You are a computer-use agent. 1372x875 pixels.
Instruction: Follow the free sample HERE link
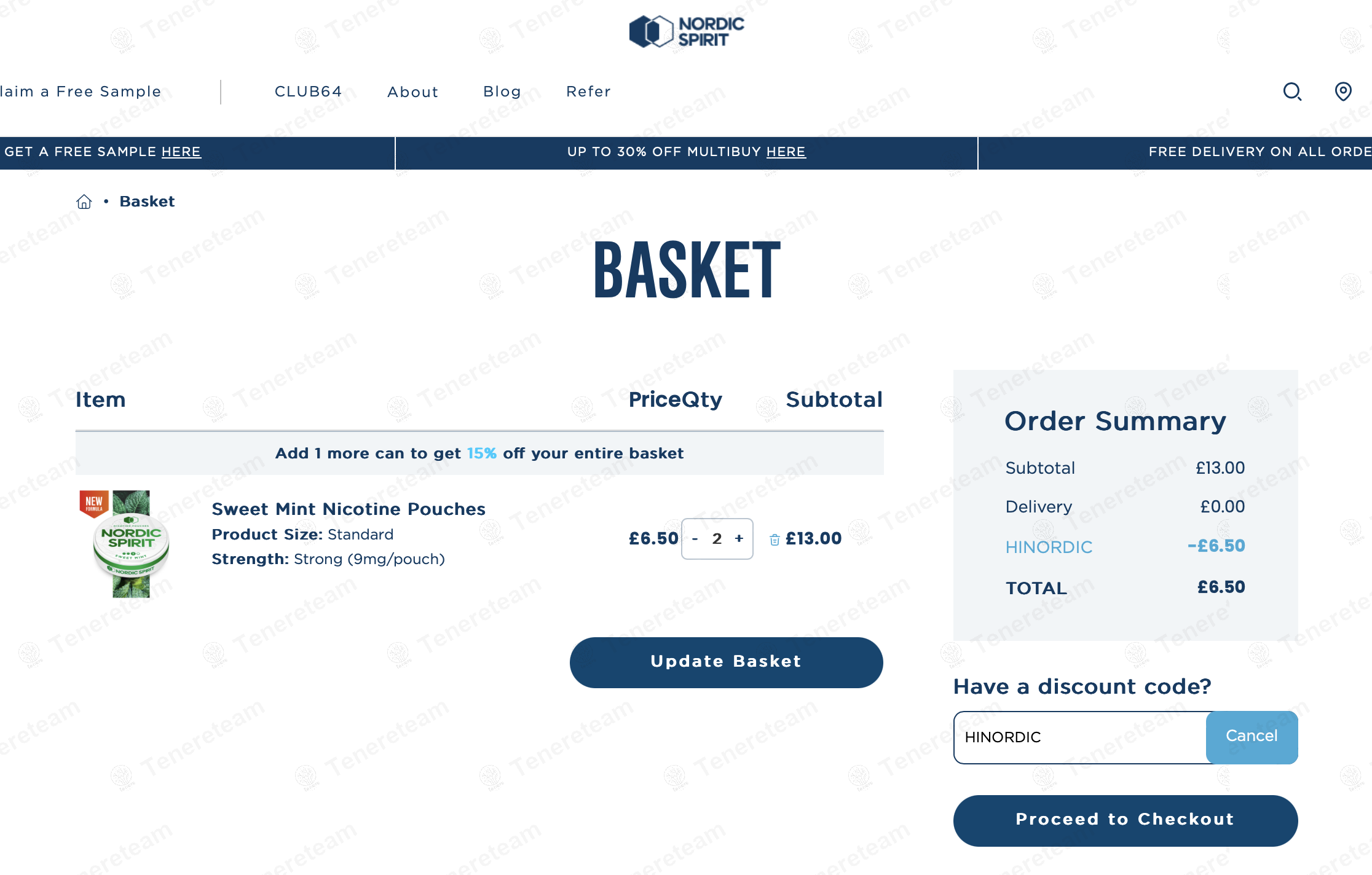tap(181, 152)
